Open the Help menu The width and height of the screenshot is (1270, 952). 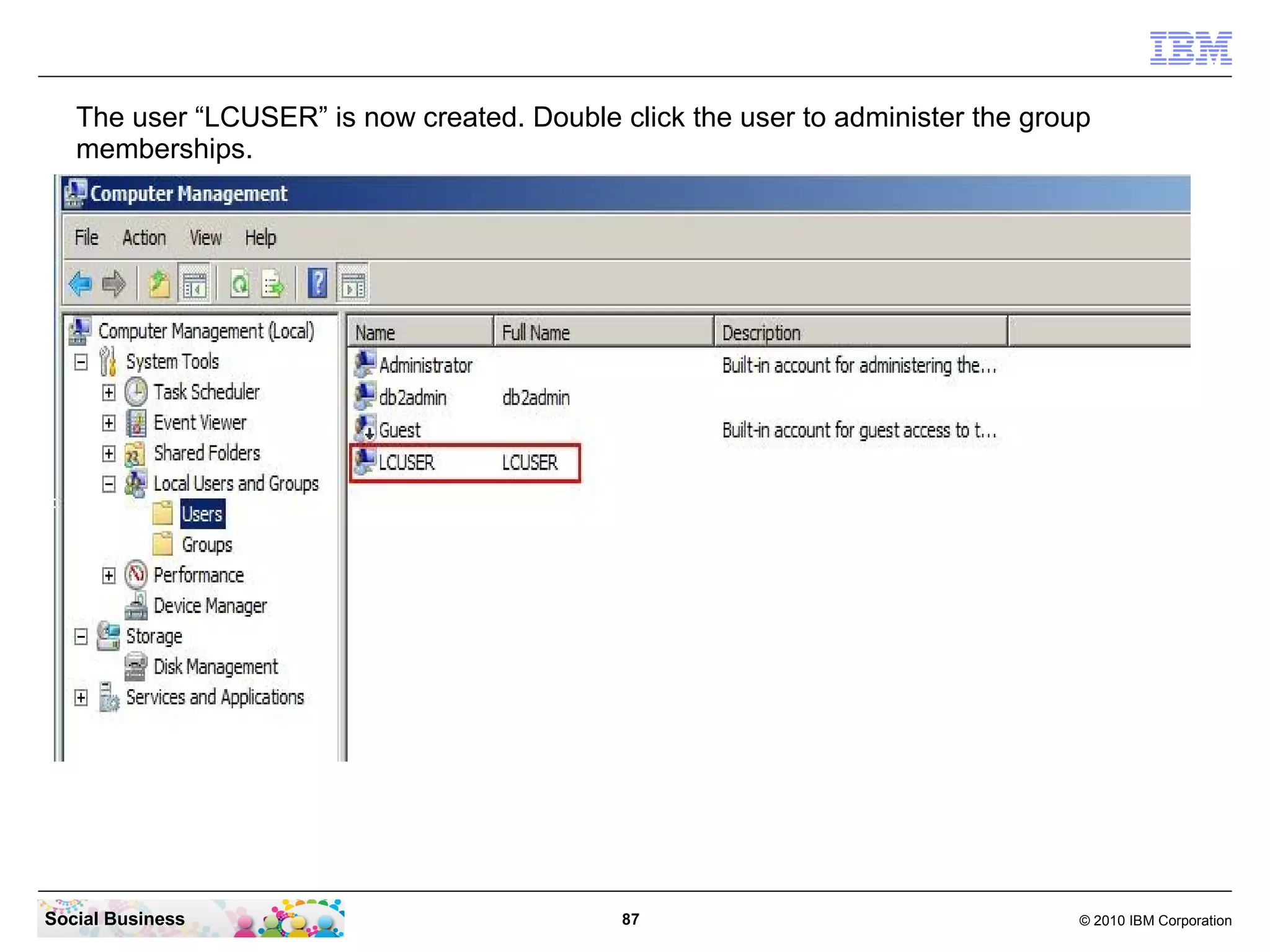click(260, 237)
